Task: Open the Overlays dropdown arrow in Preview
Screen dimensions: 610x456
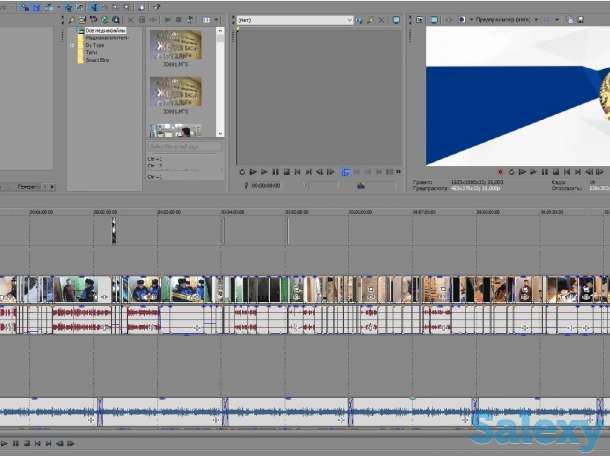Action: pos(557,19)
